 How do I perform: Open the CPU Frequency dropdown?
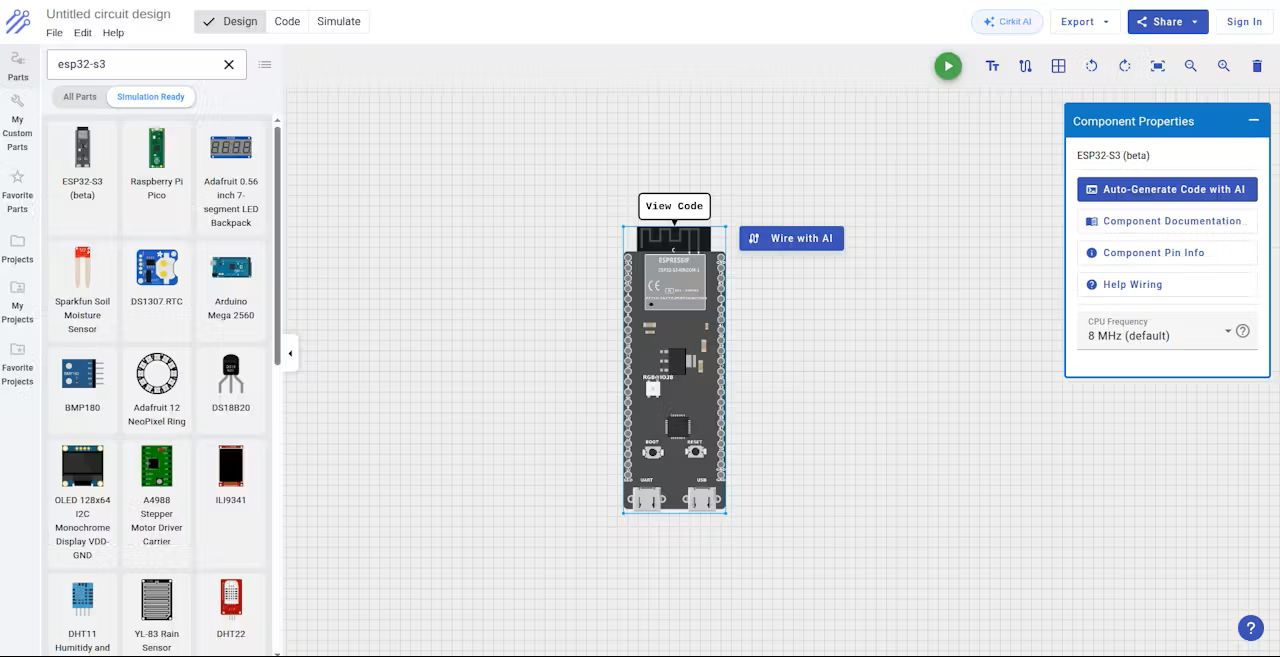(1227, 331)
